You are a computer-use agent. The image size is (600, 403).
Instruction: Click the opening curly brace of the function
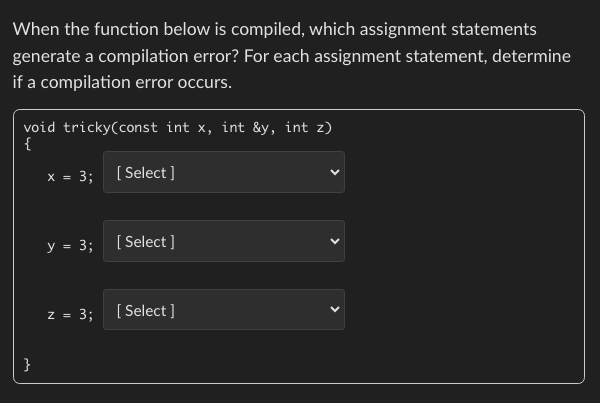27,144
